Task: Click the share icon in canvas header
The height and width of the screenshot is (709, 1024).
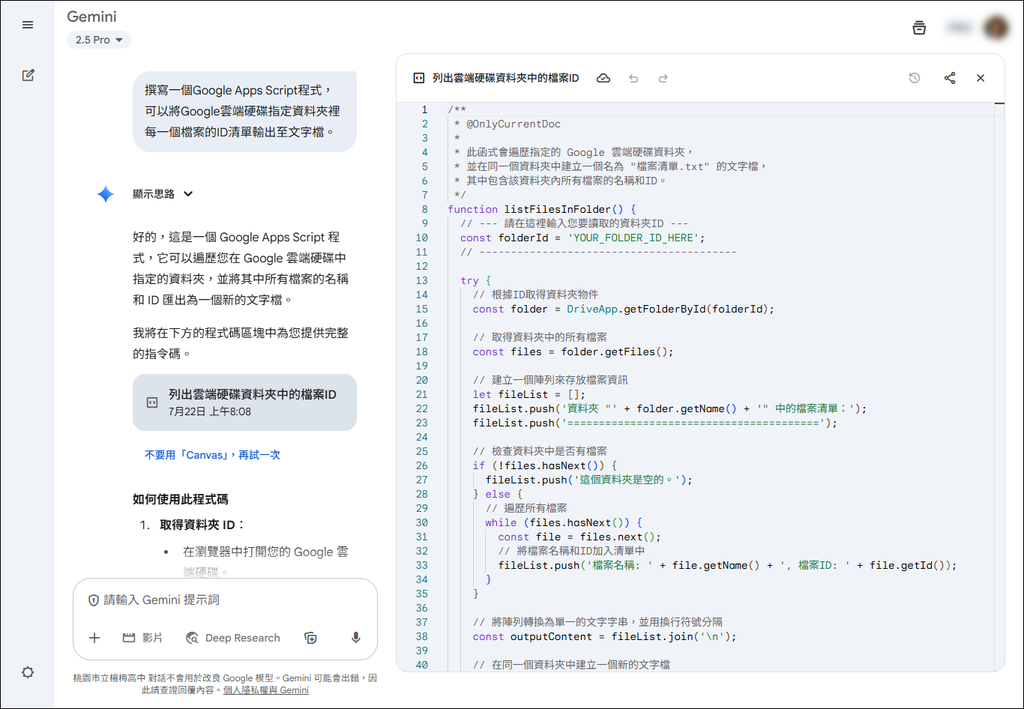Action: pyautogui.click(x=950, y=78)
